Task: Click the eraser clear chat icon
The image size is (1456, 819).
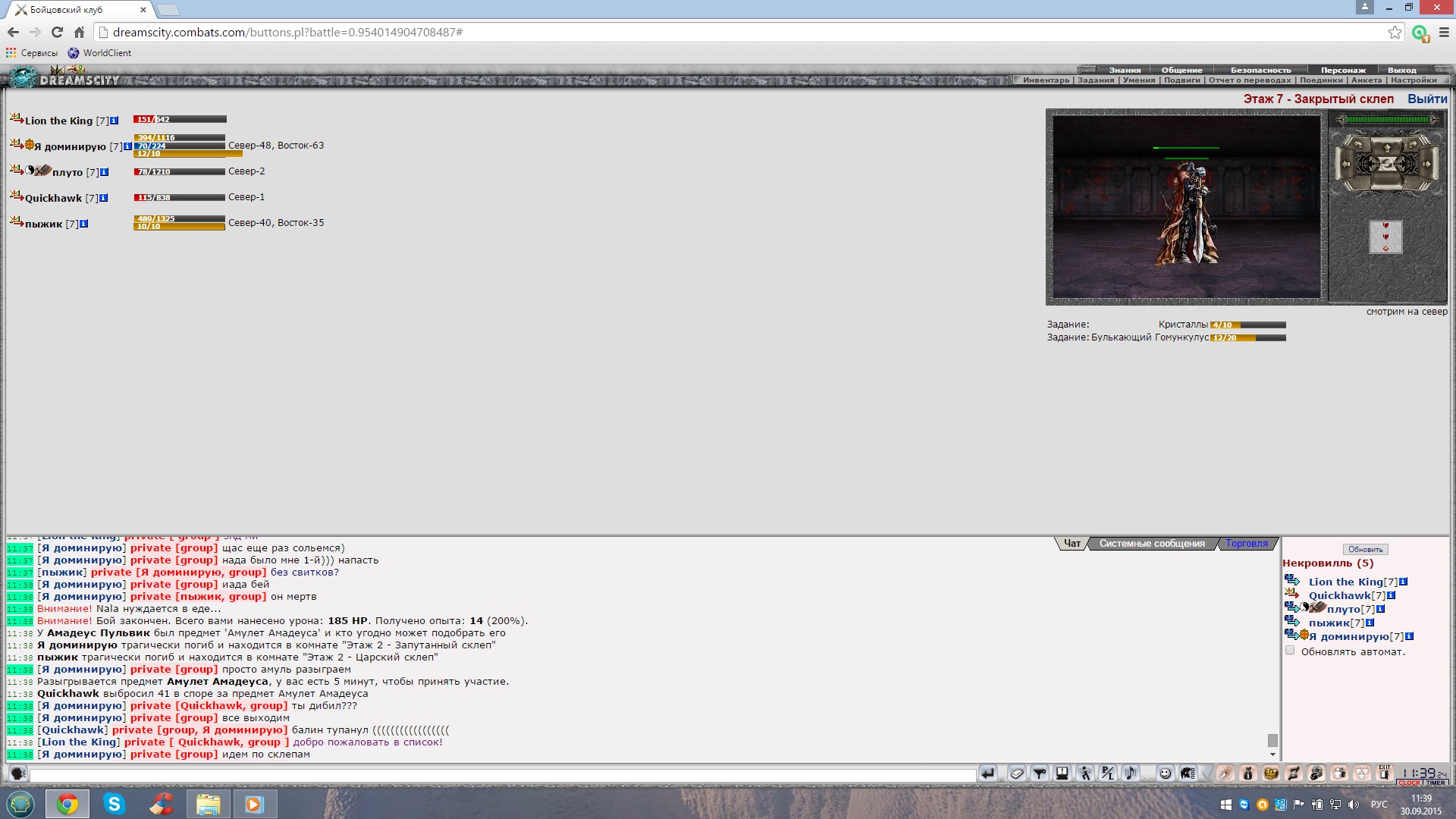Action: (1017, 773)
